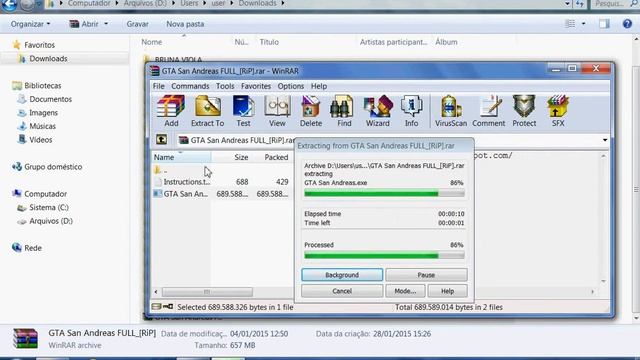Viewport: 640px width, 360px height.
Task: Cancel the extraction
Action: (342, 291)
